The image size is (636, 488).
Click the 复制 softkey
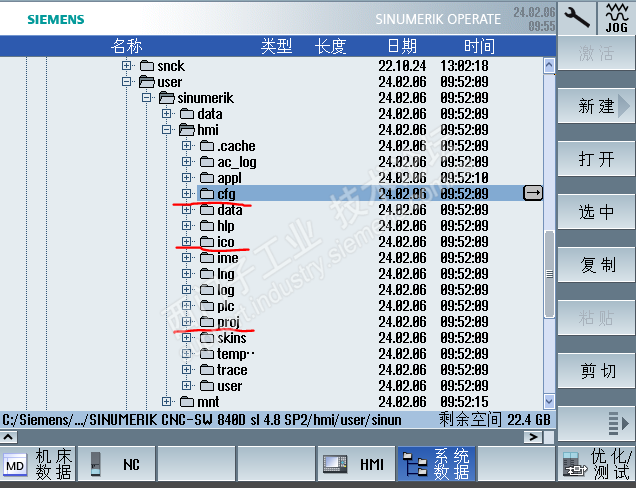pos(596,265)
